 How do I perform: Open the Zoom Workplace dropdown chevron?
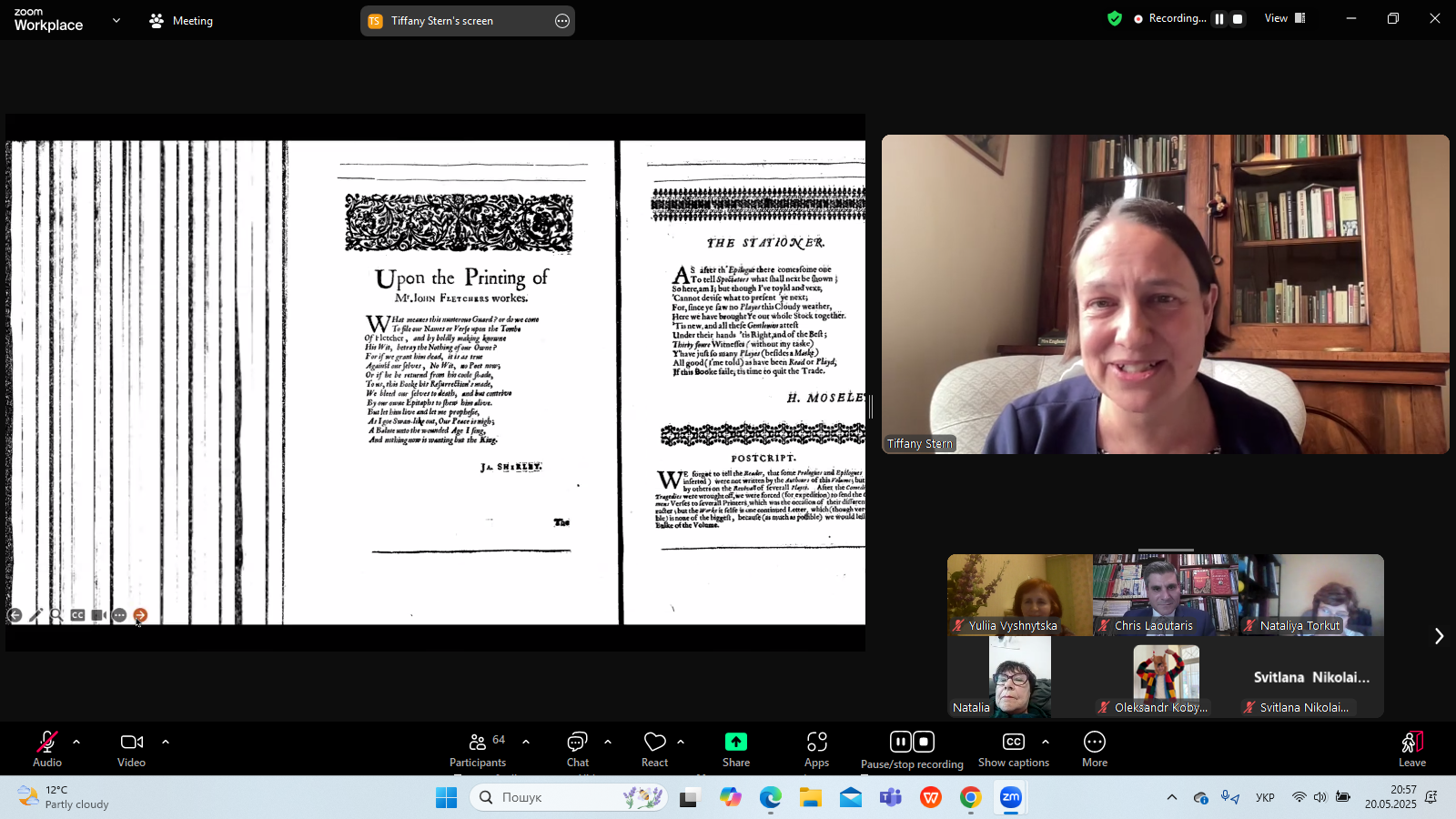[x=116, y=20]
